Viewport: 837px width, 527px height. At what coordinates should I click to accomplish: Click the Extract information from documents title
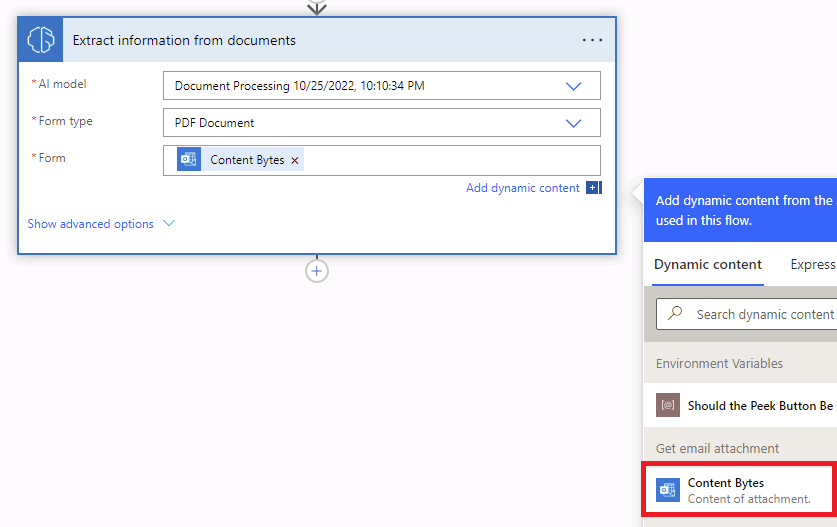[x=184, y=41]
